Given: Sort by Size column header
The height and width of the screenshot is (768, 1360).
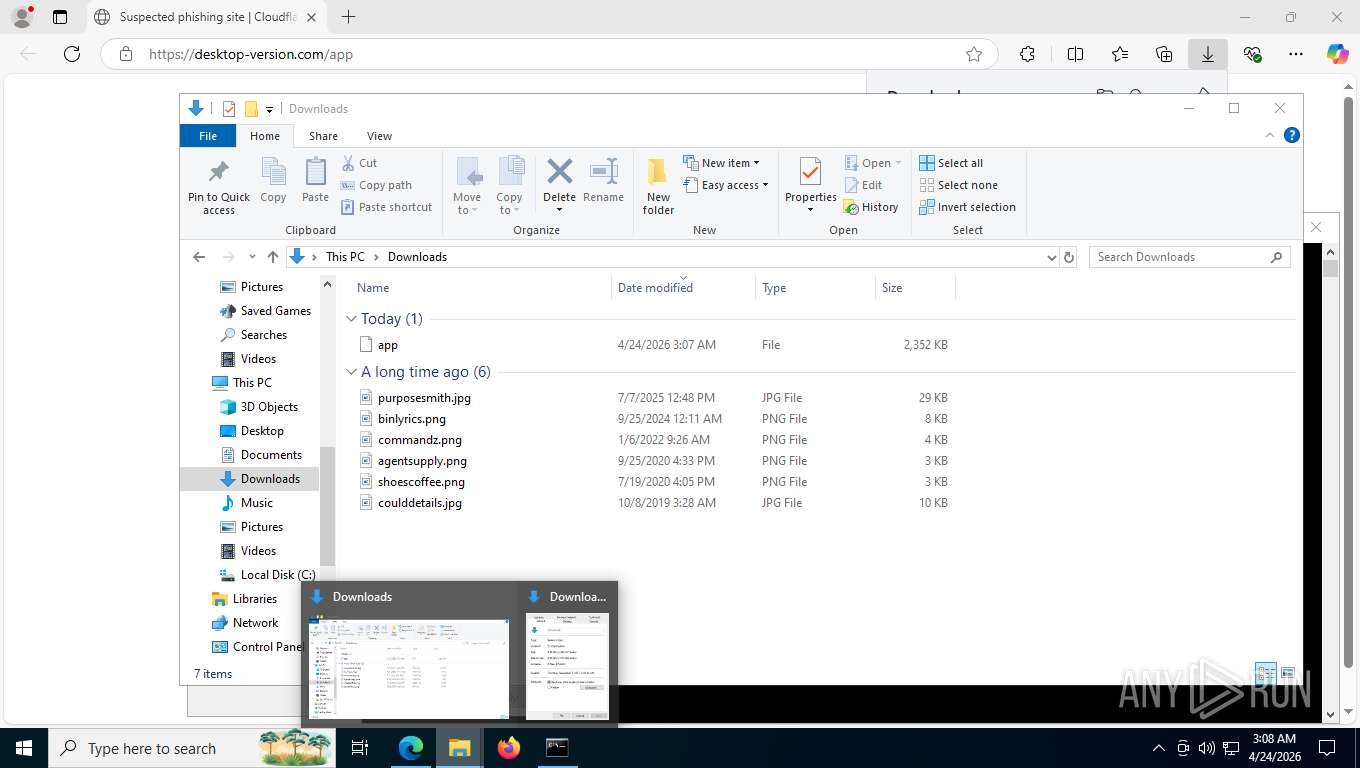Looking at the screenshot, I should 915,288.
